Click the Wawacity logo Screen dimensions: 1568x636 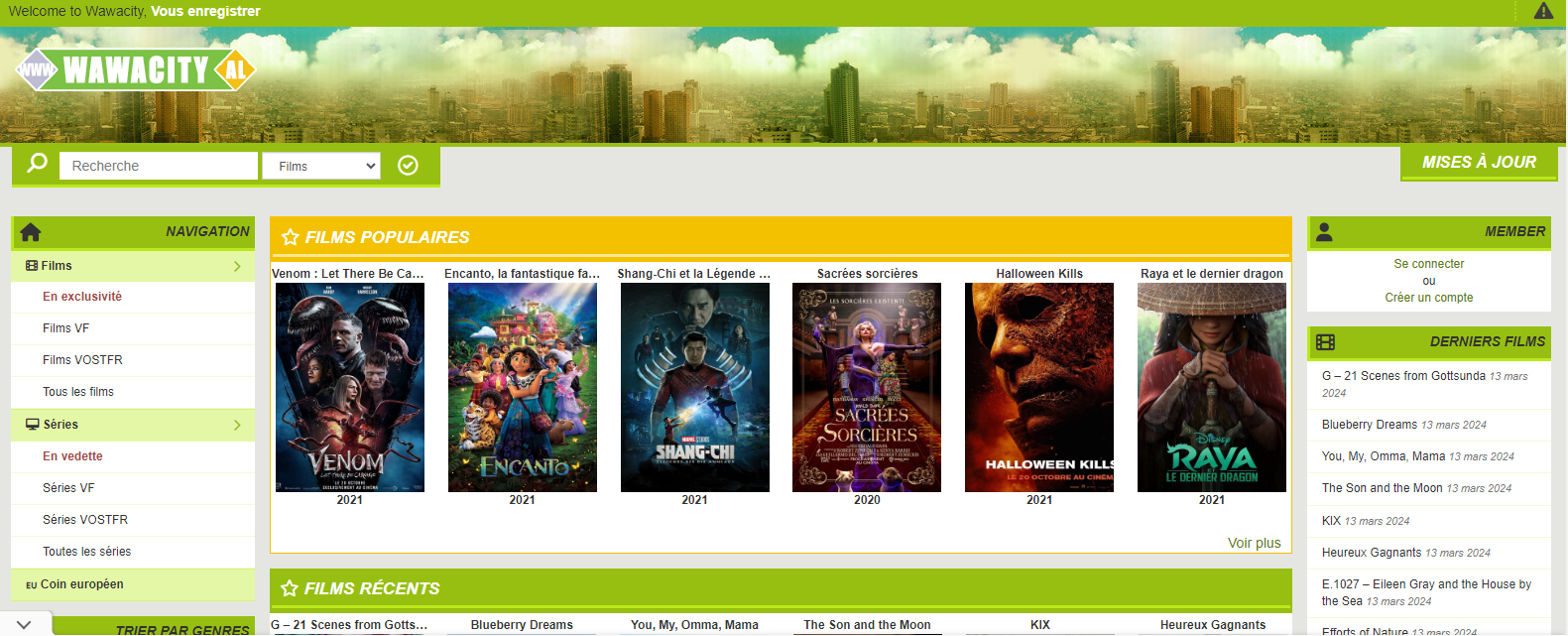136,69
